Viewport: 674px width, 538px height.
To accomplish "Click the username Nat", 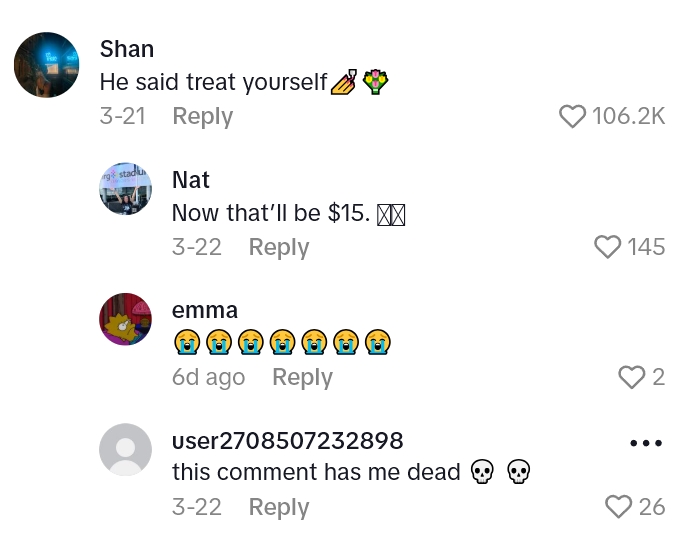I will (x=191, y=179).
